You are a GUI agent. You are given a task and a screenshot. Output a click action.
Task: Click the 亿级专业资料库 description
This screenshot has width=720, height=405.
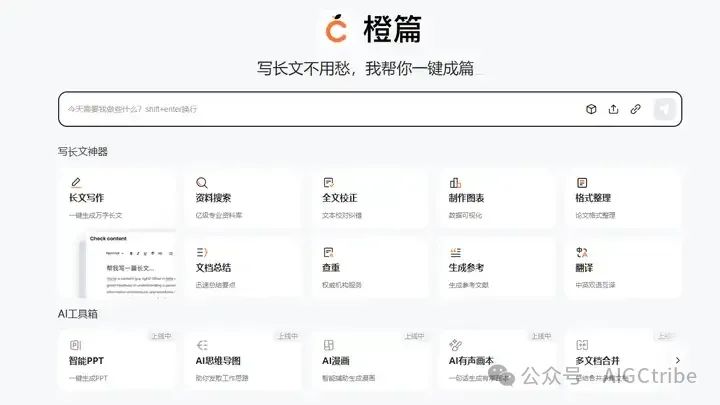(219, 215)
